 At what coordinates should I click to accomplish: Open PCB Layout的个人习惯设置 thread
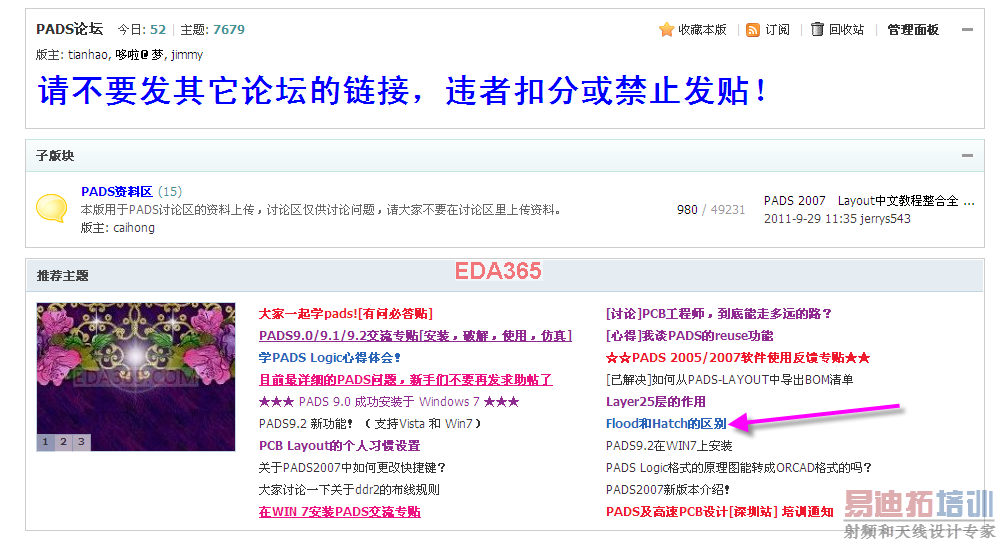(339, 446)
